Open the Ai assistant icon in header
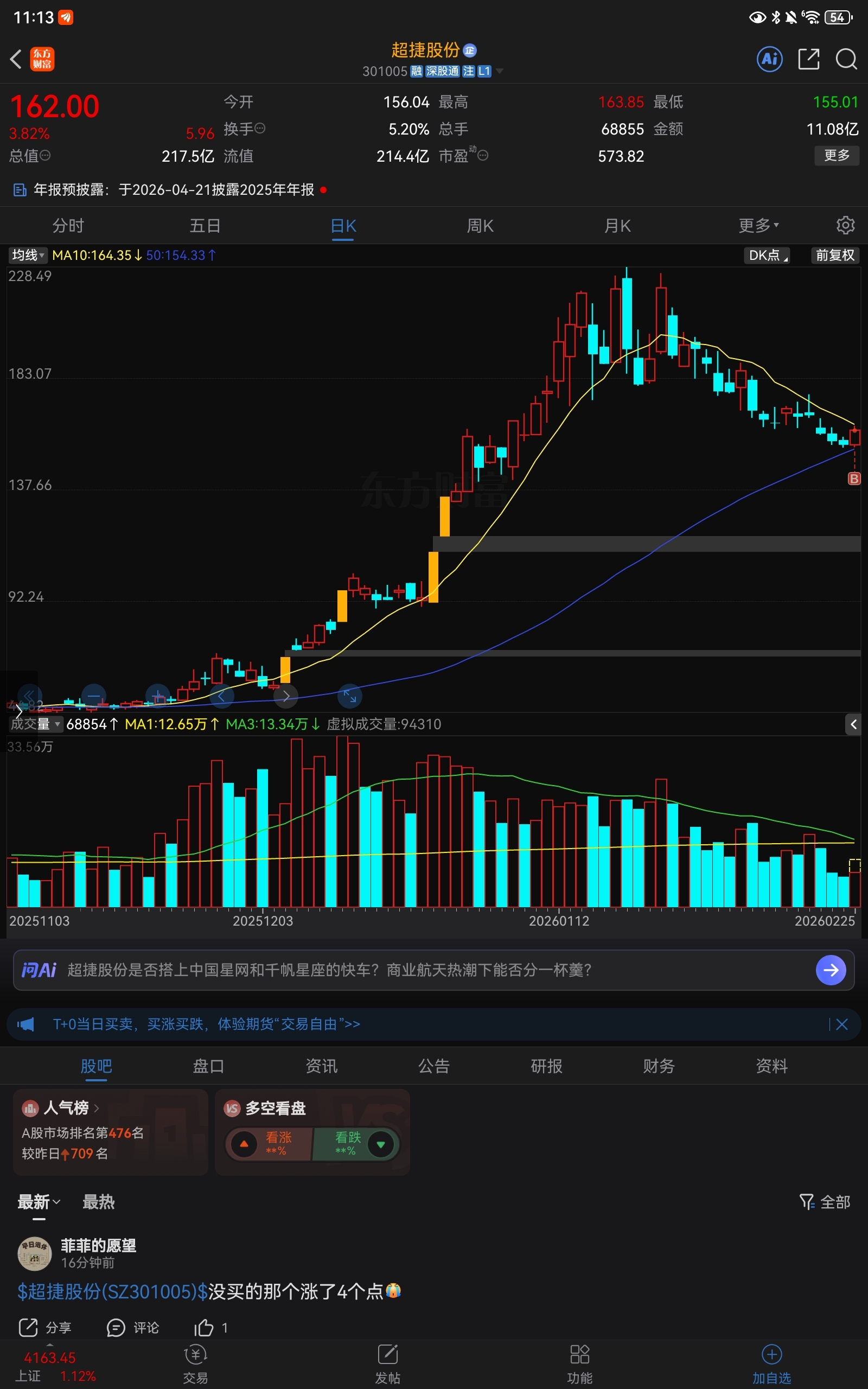The height and width of the screenshot is (1389, 868). click(x=769, y=59)
